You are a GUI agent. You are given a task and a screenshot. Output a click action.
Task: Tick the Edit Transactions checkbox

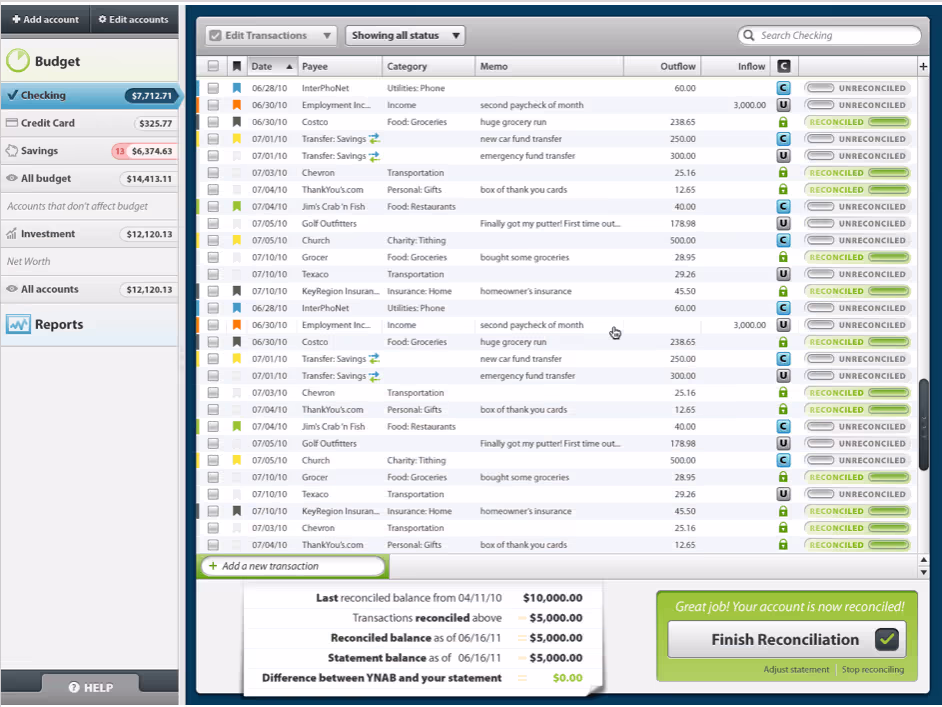point(215,35)
